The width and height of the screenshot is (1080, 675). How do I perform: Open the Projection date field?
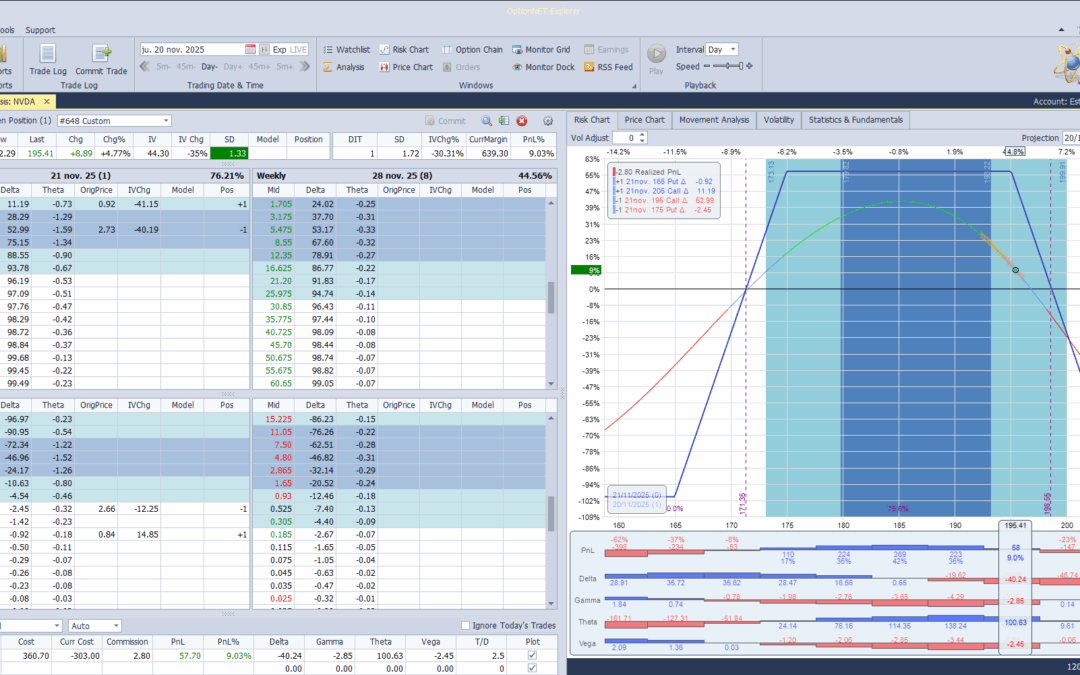click(1070, 138)
